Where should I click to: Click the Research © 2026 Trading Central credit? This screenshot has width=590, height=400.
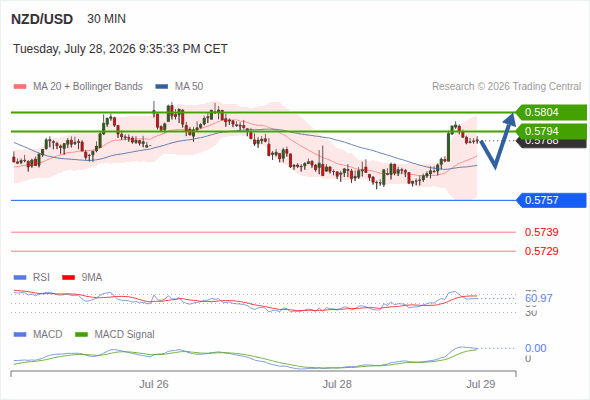pos(506,87)
